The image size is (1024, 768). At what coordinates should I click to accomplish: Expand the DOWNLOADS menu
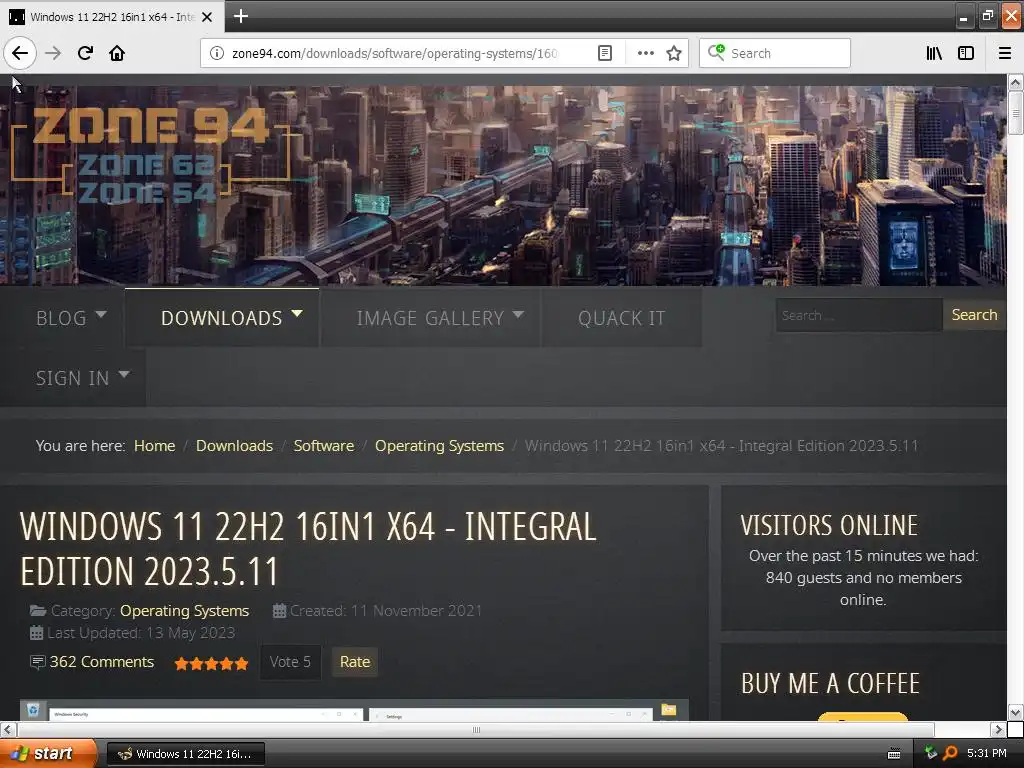222,317
